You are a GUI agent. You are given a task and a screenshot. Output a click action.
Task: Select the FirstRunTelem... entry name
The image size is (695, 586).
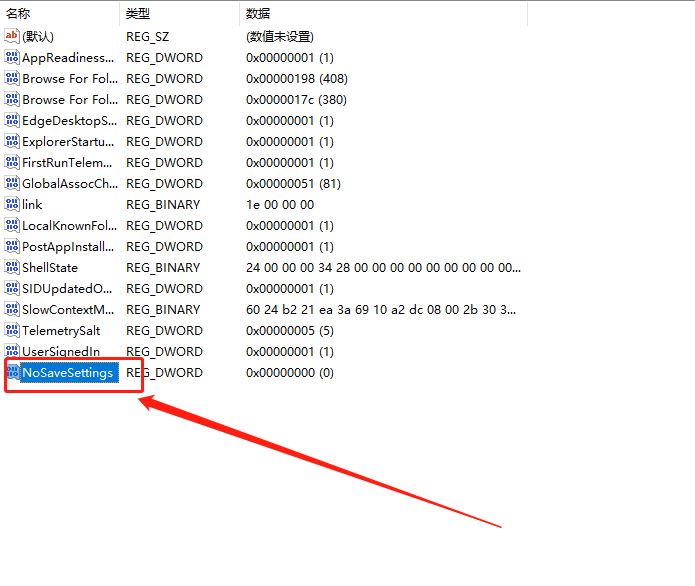pyautogui.click(x=67, y=163)
